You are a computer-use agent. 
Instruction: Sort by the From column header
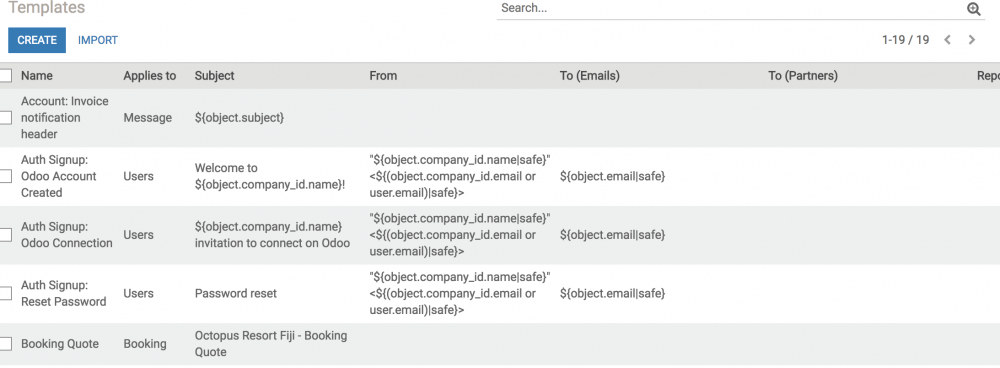click(383, 75)
